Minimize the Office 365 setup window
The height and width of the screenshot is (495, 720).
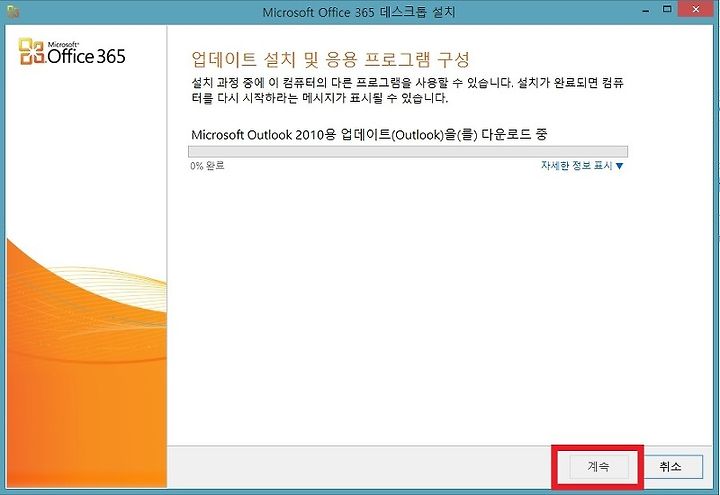[647, 11]
